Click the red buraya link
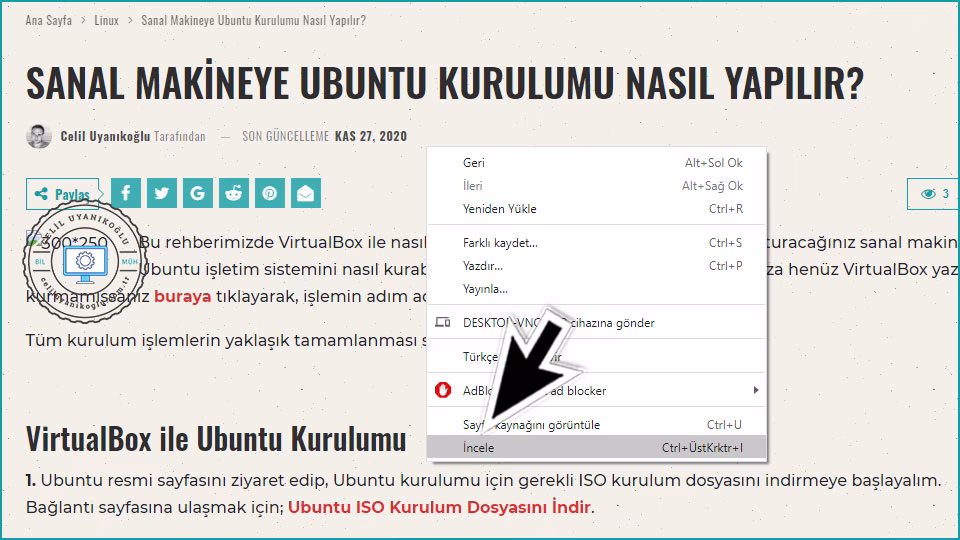The image size is (960, 540). pyautogui.click(x=182, y=296)
